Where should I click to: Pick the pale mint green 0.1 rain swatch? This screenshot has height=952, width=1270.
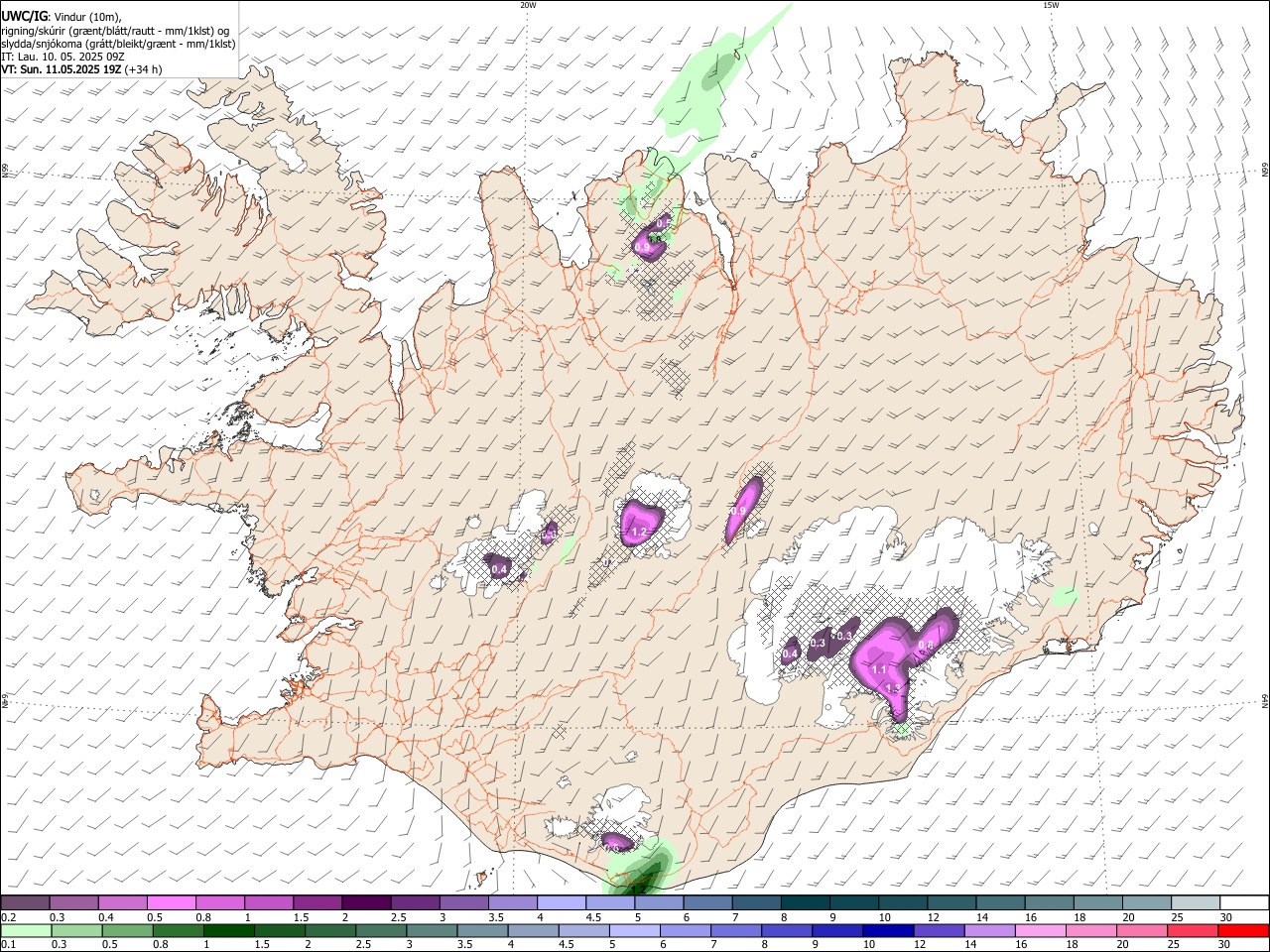pyautogui.click(x=25, y=931)
